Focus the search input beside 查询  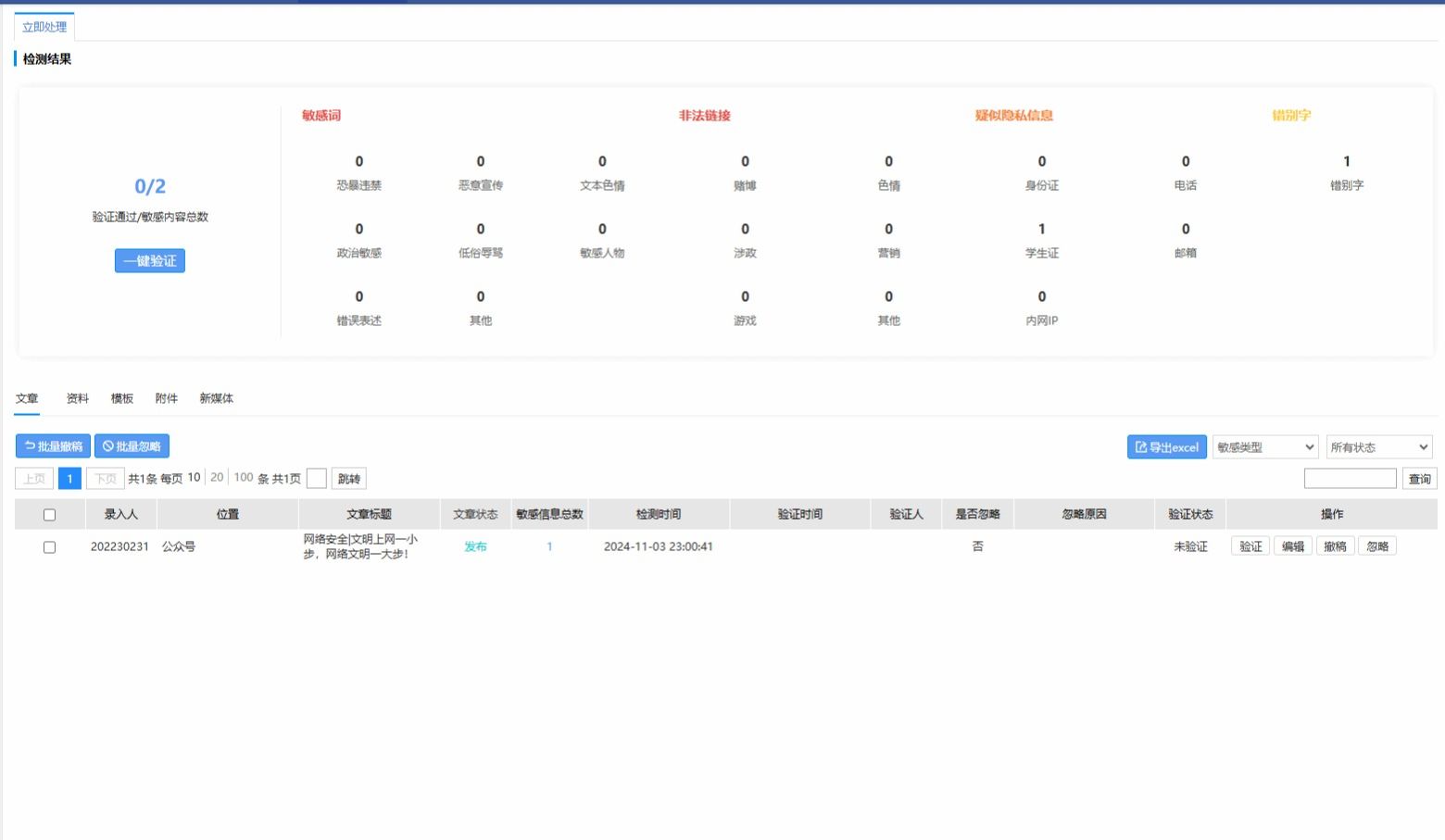pos(1350,479)
